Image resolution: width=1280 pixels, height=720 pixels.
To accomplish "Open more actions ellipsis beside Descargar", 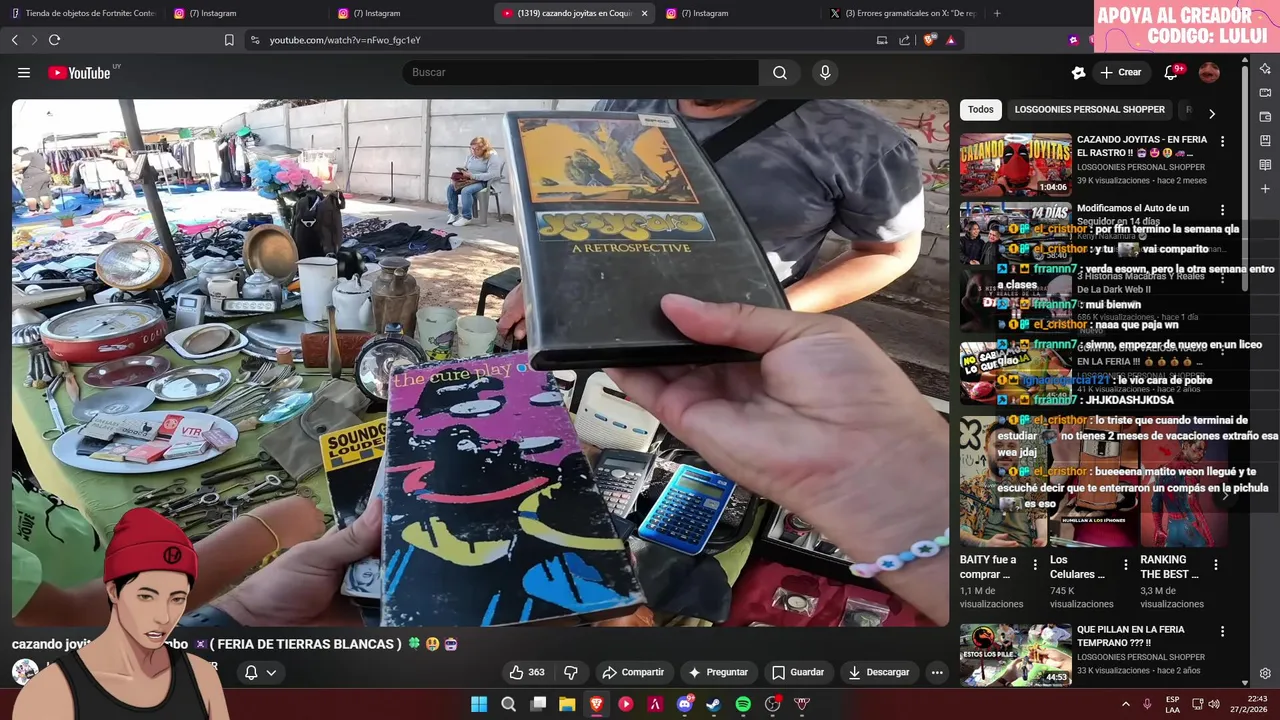I will [x=937, y=672].
